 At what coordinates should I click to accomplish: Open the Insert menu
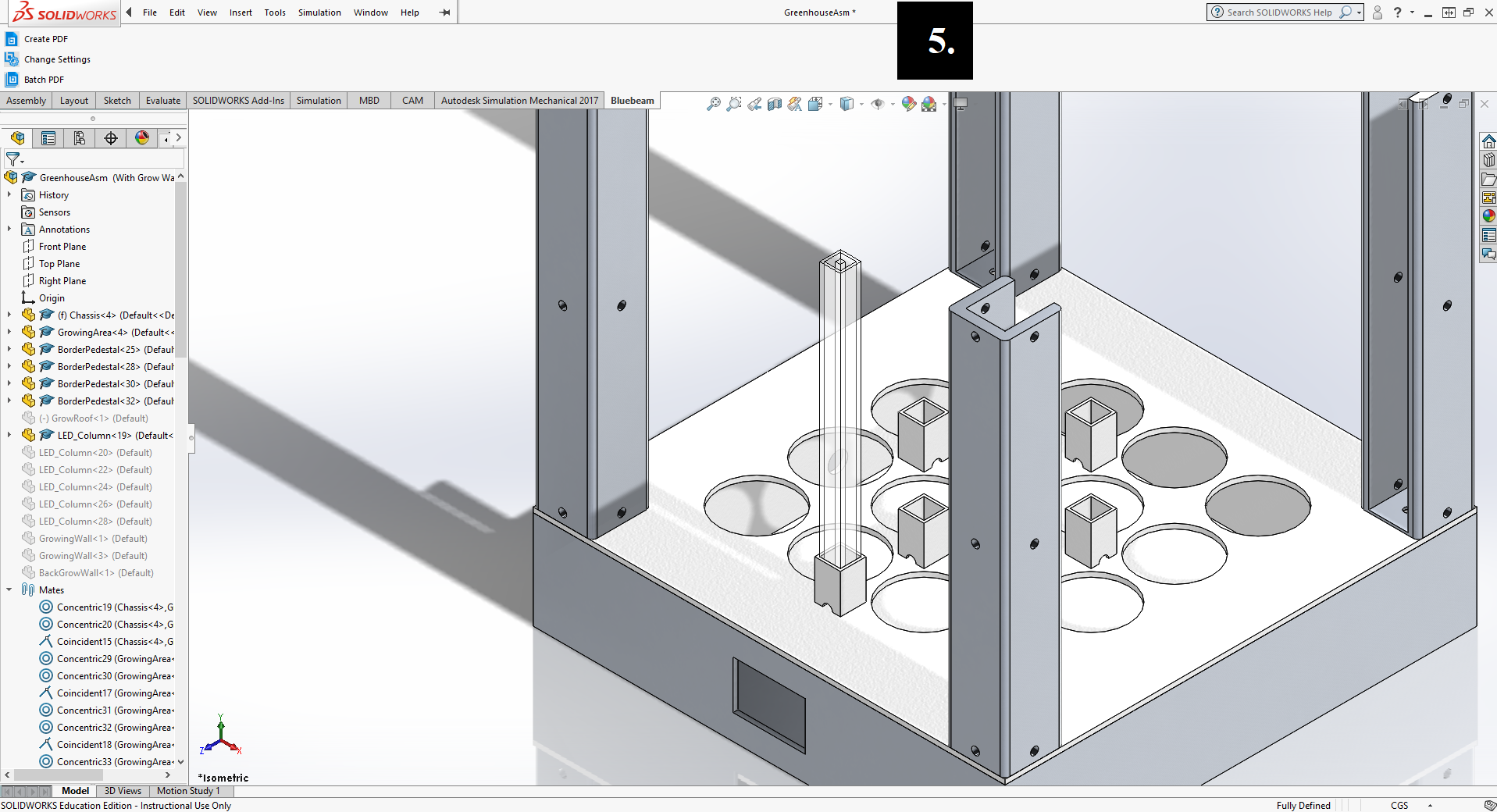pos(241,12)
